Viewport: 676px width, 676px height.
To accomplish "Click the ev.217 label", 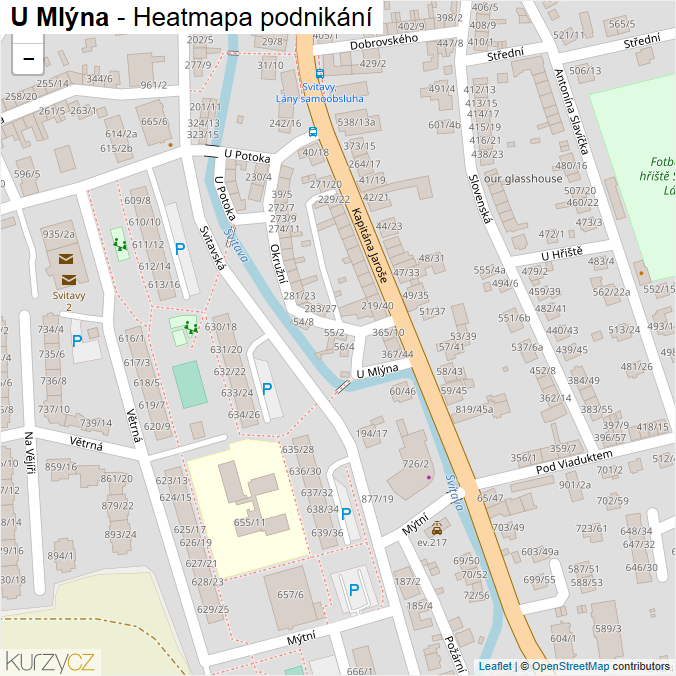I will pyautogui.click(x=432, y=542).
